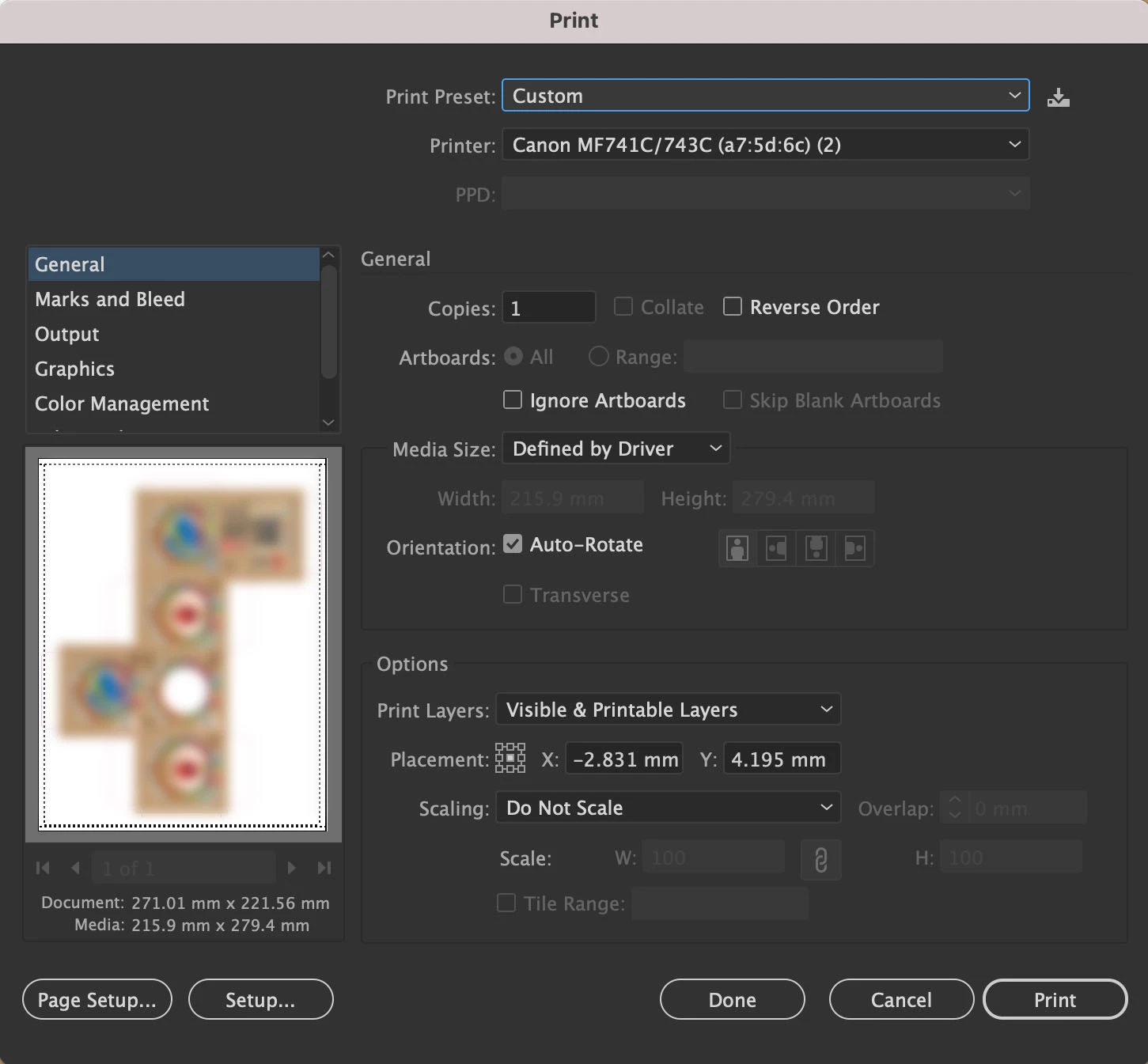
Task: Click the artboard Range input field
Action: [813, 357]
